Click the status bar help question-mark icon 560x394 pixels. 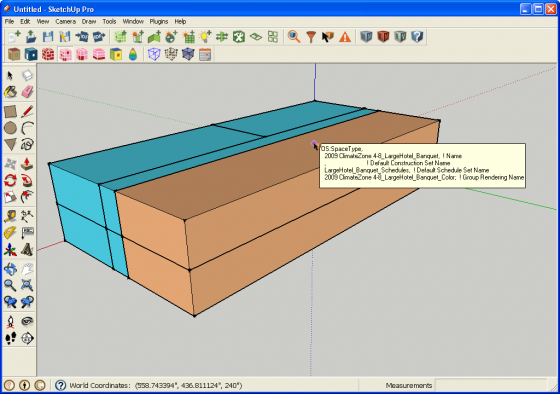click(60, 385)
